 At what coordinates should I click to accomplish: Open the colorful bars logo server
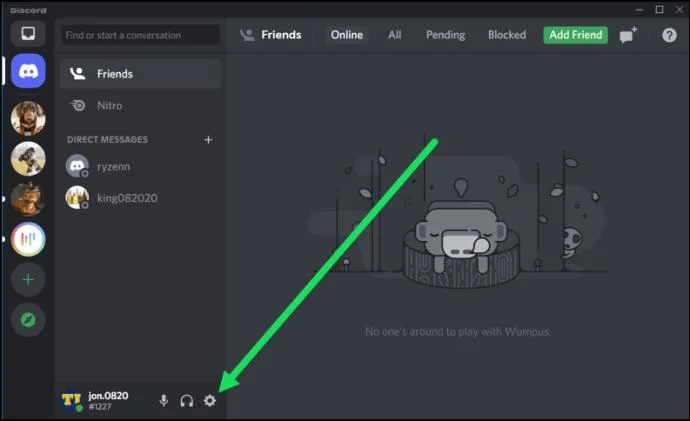click(x=28, y=239)
